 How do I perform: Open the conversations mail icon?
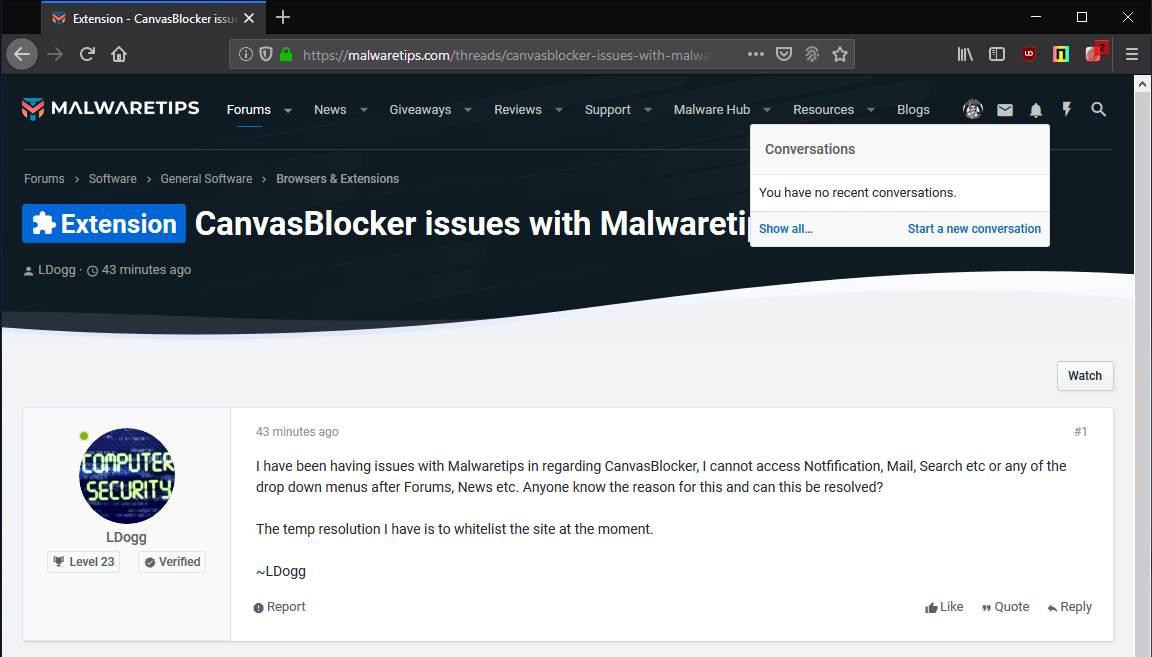1004,110
